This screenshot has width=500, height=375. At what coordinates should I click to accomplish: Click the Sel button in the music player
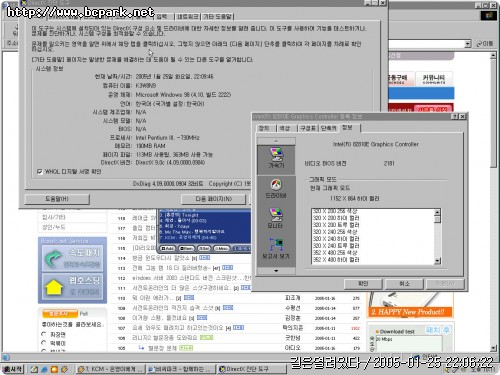click(204, 248)
